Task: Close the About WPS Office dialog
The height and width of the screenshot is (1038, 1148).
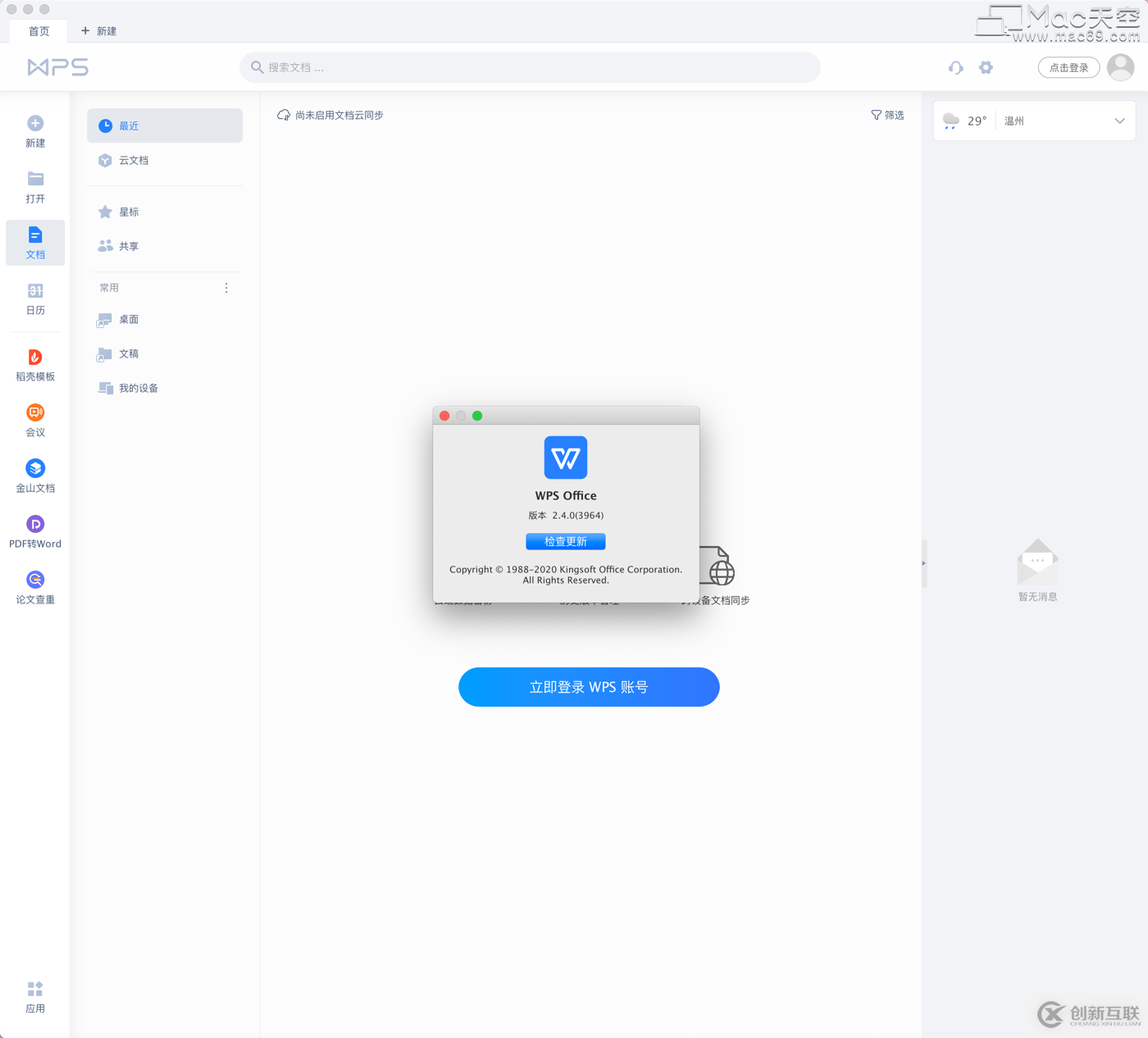Action: click(x=444, y=416)
